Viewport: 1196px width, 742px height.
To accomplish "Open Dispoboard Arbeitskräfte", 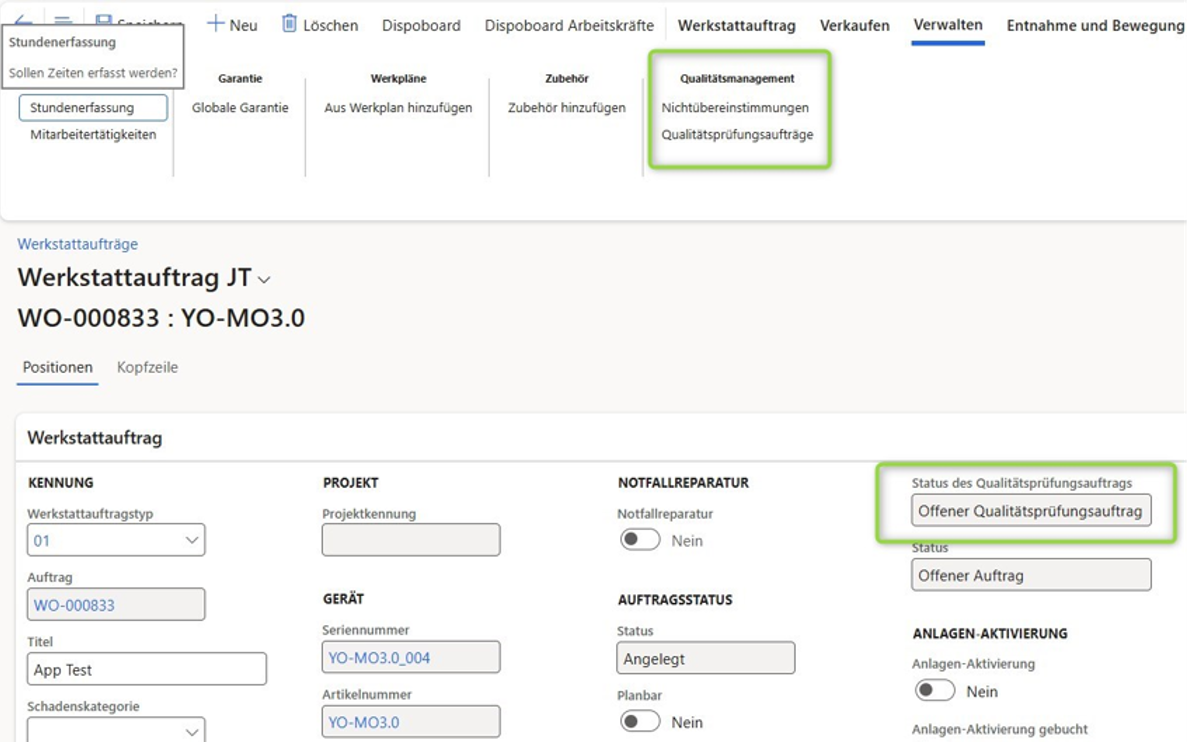I will point(569,25).
